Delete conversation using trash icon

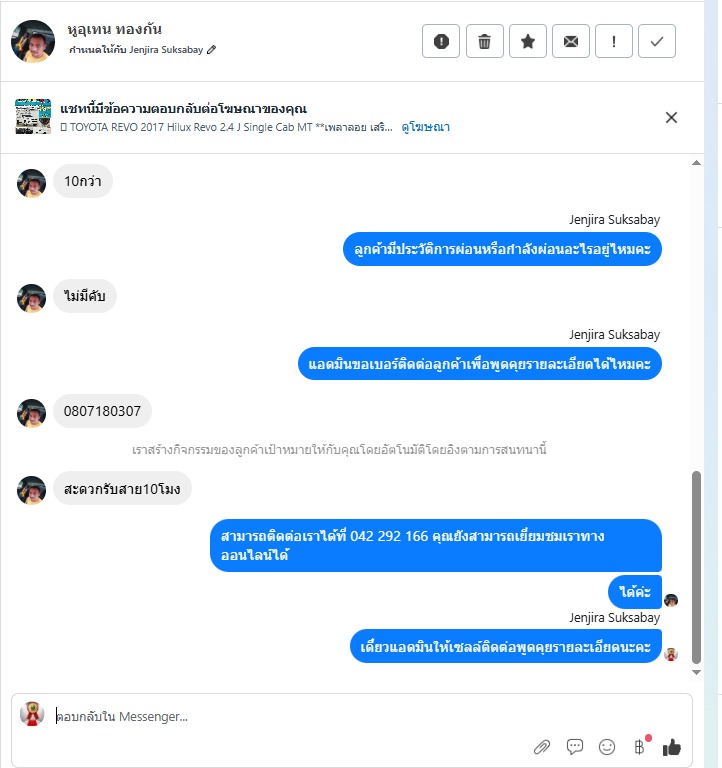click(x=484, y=41)
